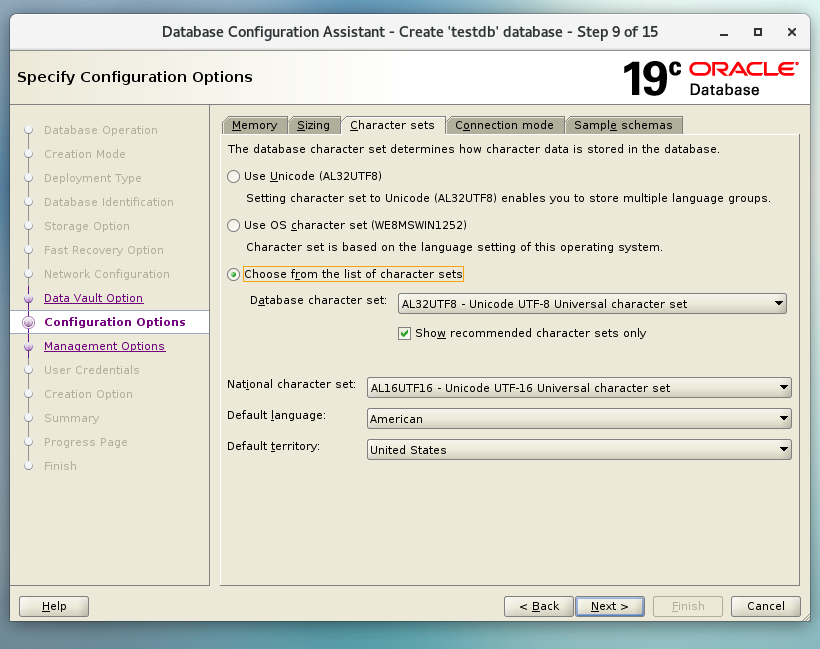Expand the National character set dropdown
This screenshot has width=820, height=649.
[x=579, y=388]
